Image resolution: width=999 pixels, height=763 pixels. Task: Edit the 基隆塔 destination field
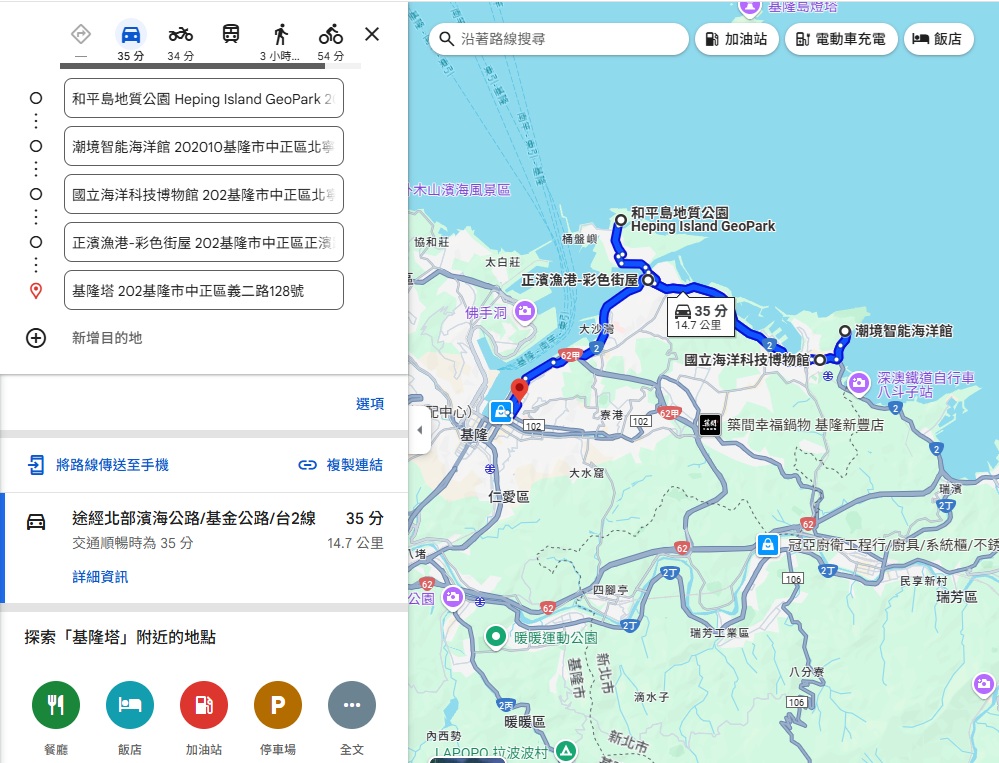point(204,290)
